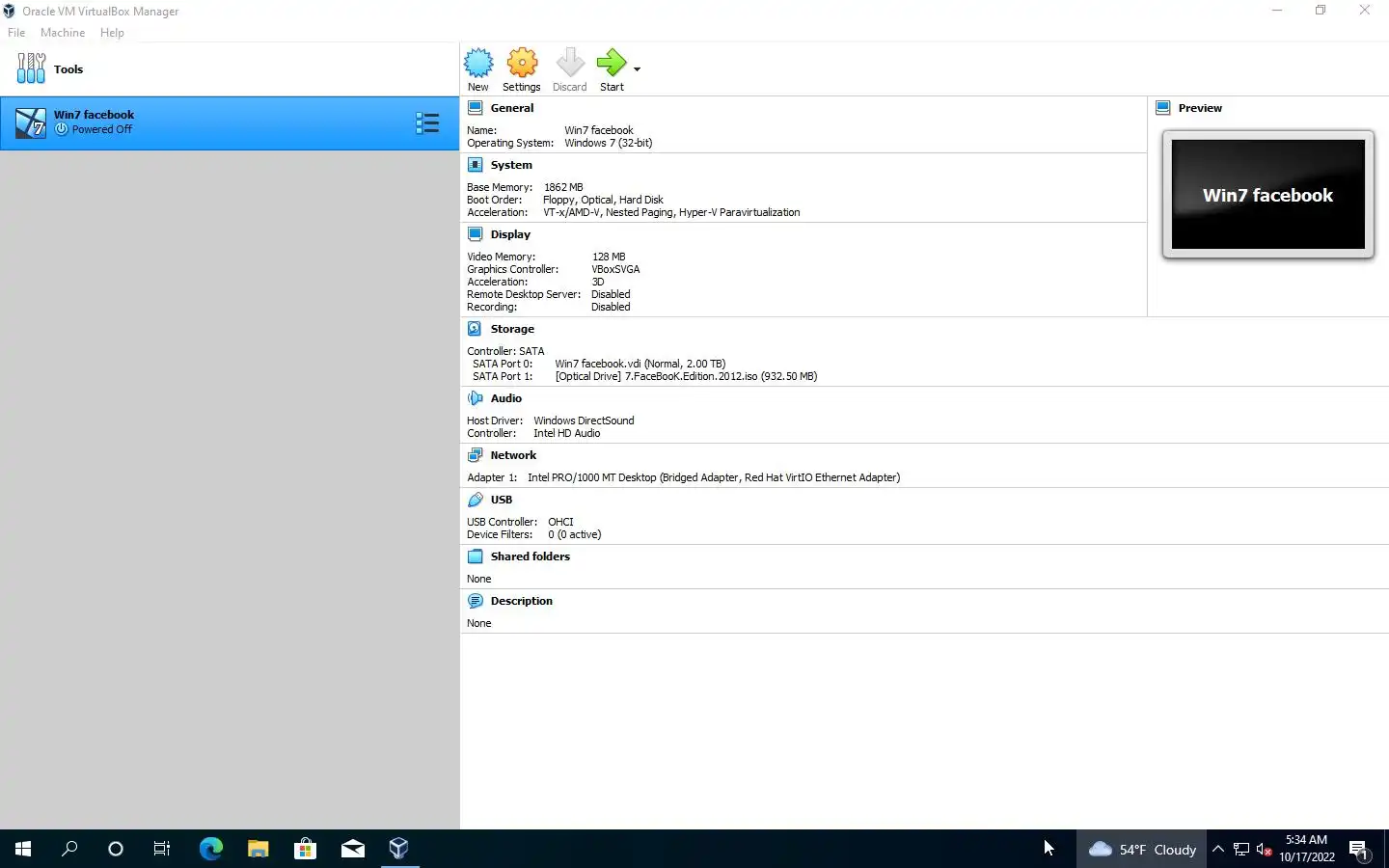
Task: Open the Network settings heading link
Action: pos(513,455)
